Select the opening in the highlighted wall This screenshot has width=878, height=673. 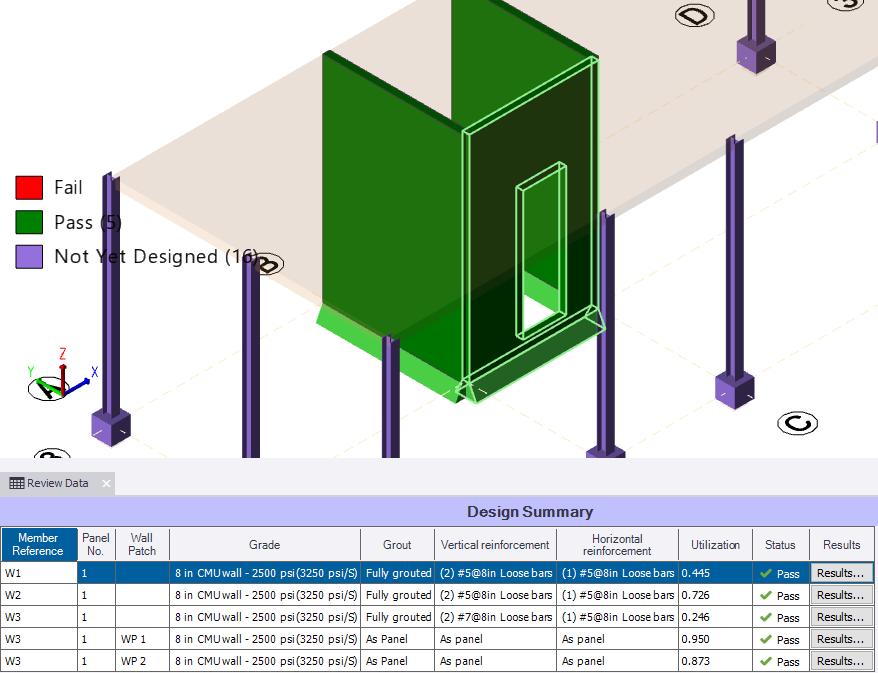point(541,250)
